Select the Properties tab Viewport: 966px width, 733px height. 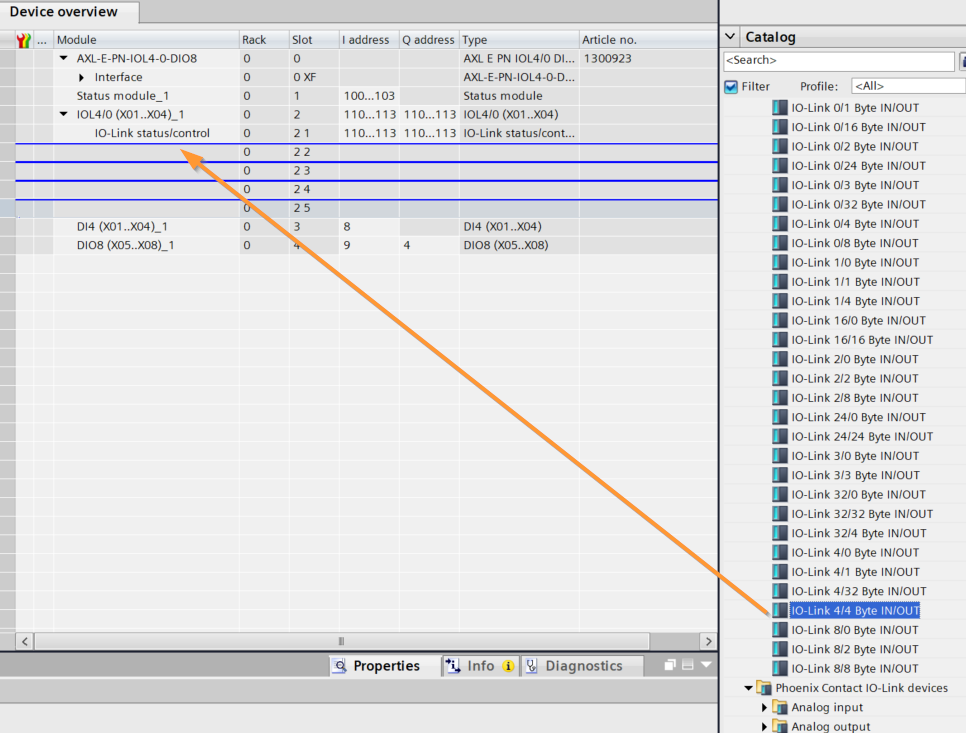(377, 666)
